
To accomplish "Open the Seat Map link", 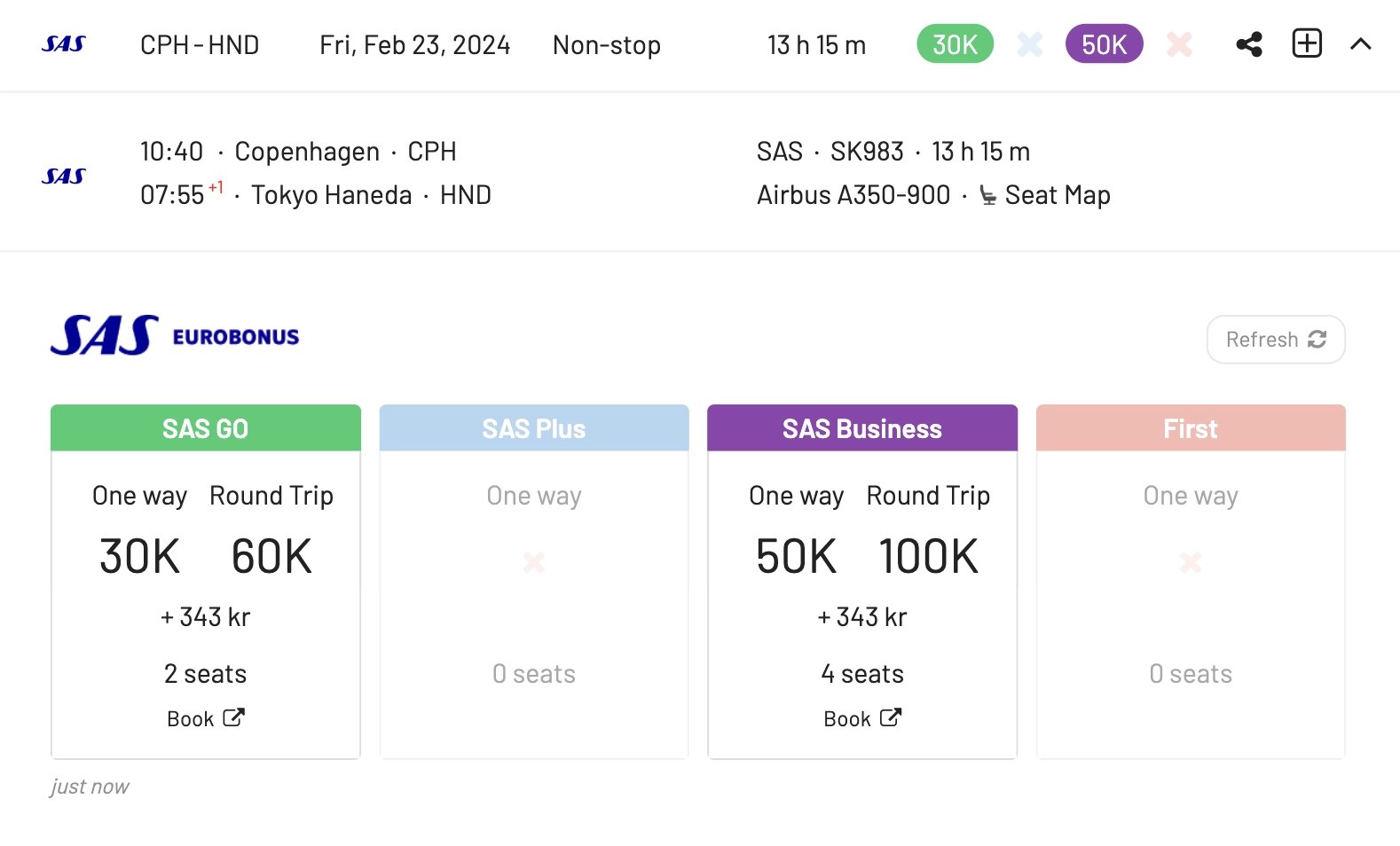I will [1058, 195].
